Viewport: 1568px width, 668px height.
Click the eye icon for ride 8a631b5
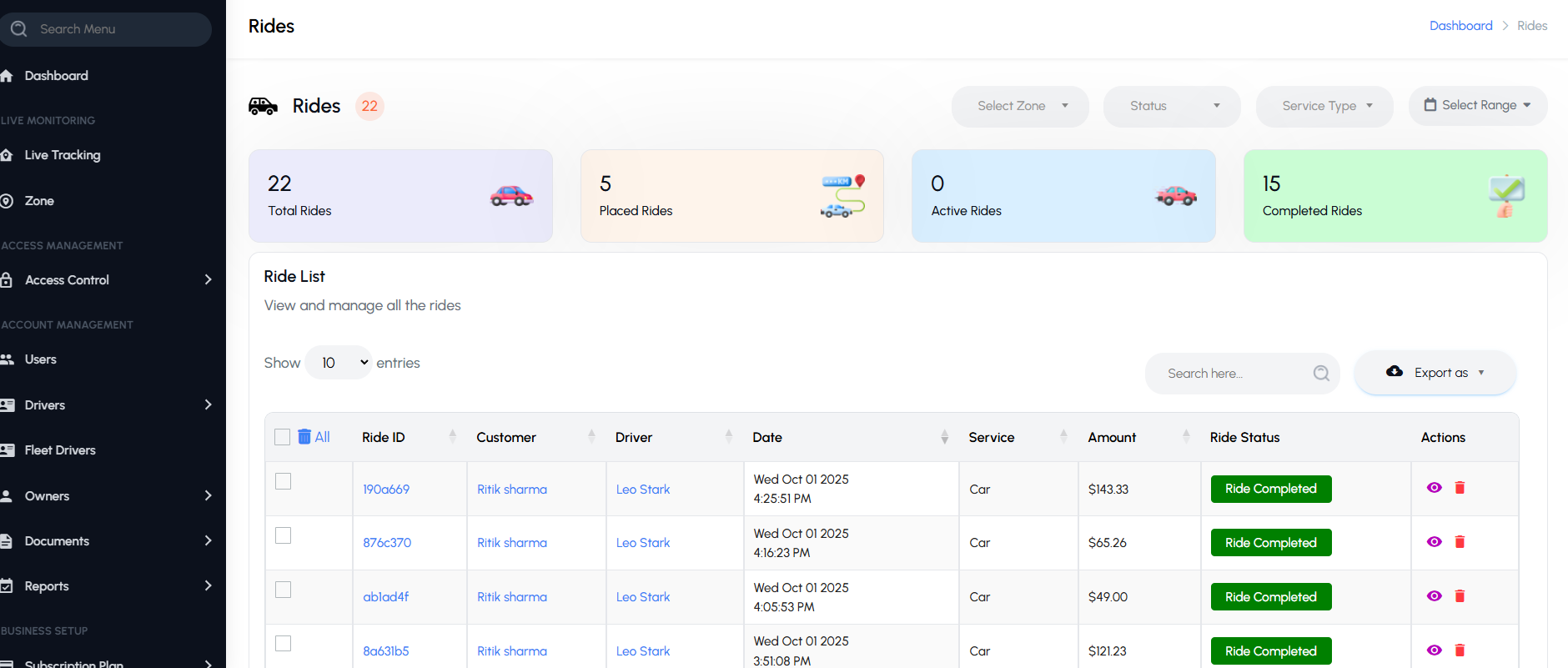point(1434,650)
